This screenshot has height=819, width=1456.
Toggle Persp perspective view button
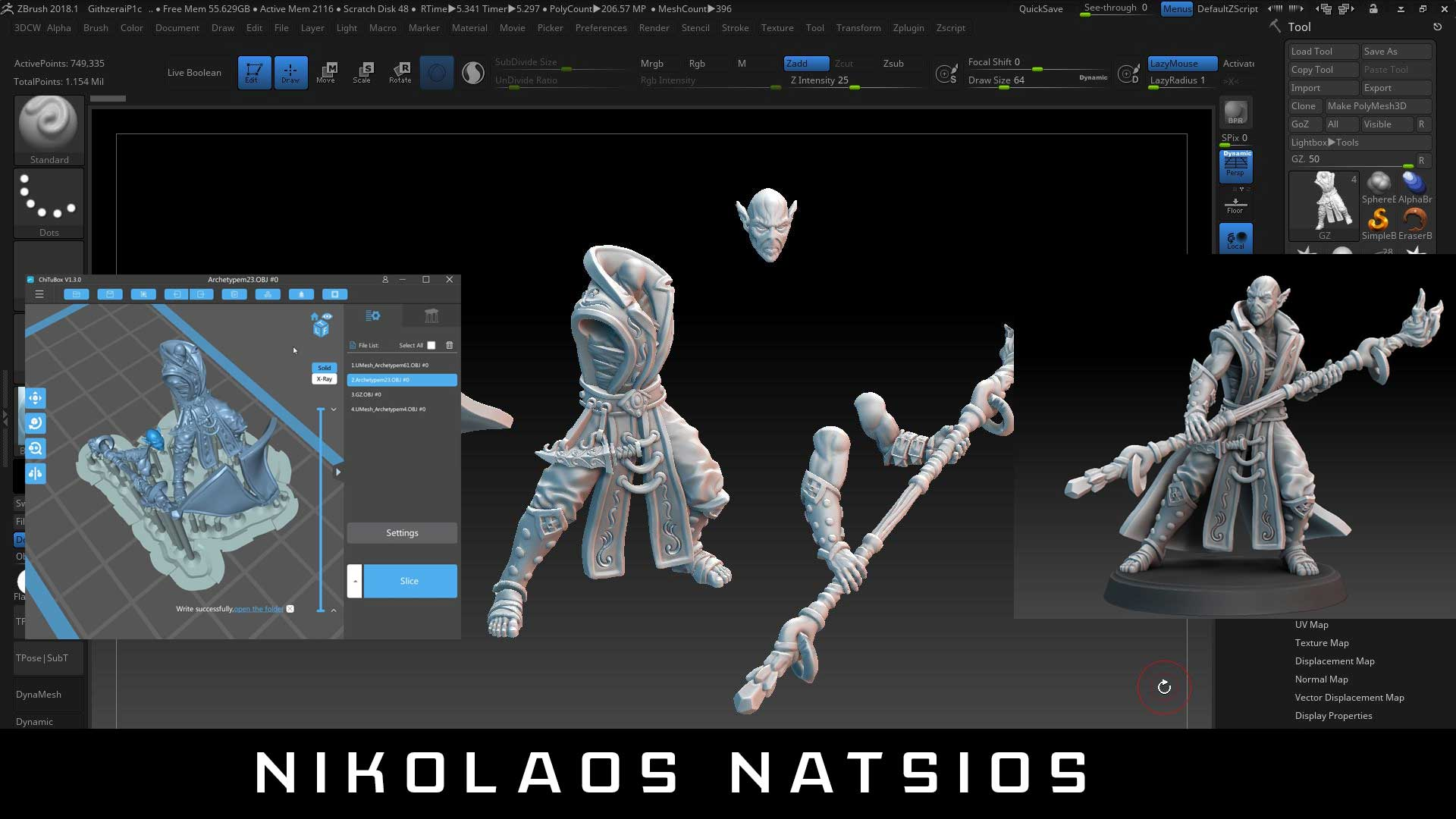coord(1235,165)
